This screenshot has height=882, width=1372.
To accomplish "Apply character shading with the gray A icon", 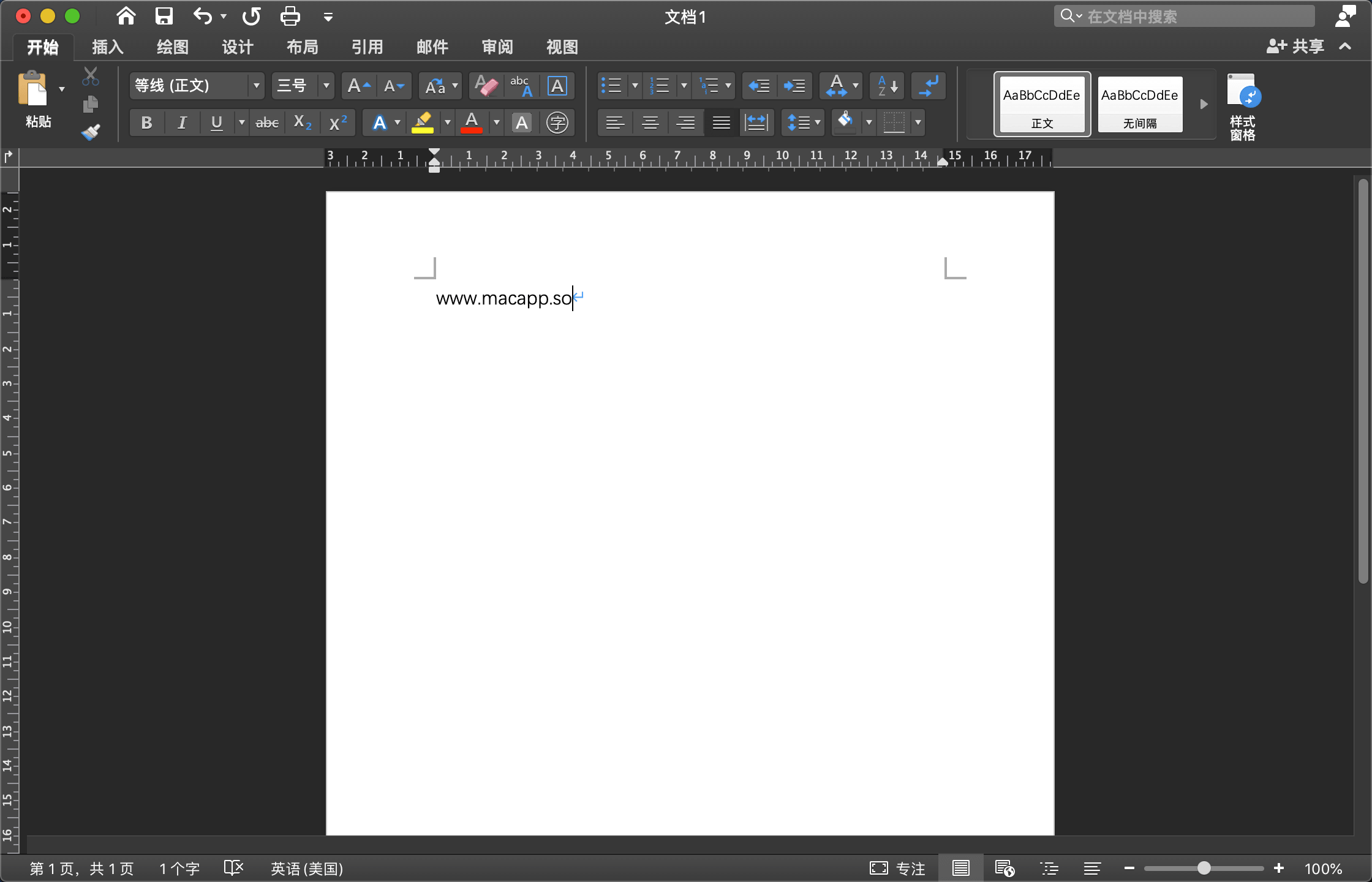I will point(522,123).
